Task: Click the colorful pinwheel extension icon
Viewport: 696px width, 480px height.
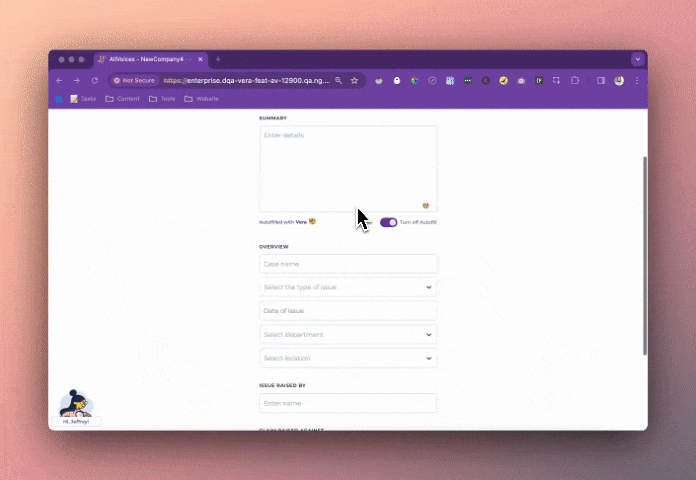Action: coord(415,80)
